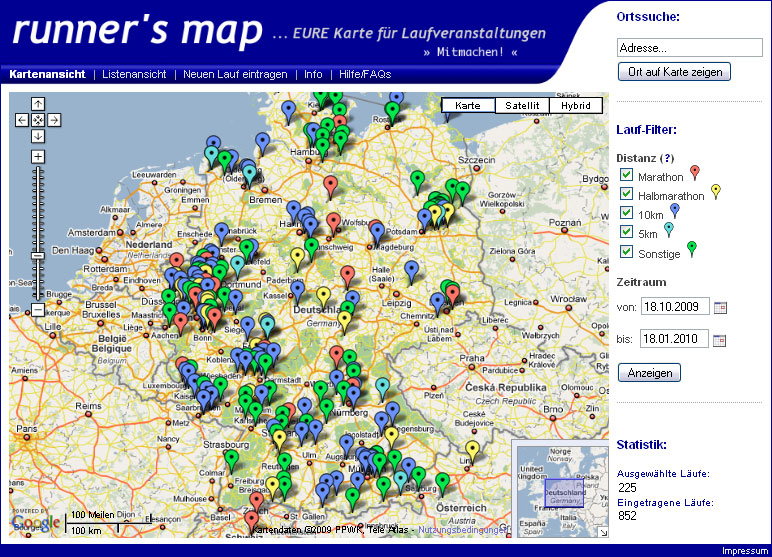This screenshot has width=772, height=557.
Task: Open calendar picker for 'bis' date
Action: pos(720,340)
